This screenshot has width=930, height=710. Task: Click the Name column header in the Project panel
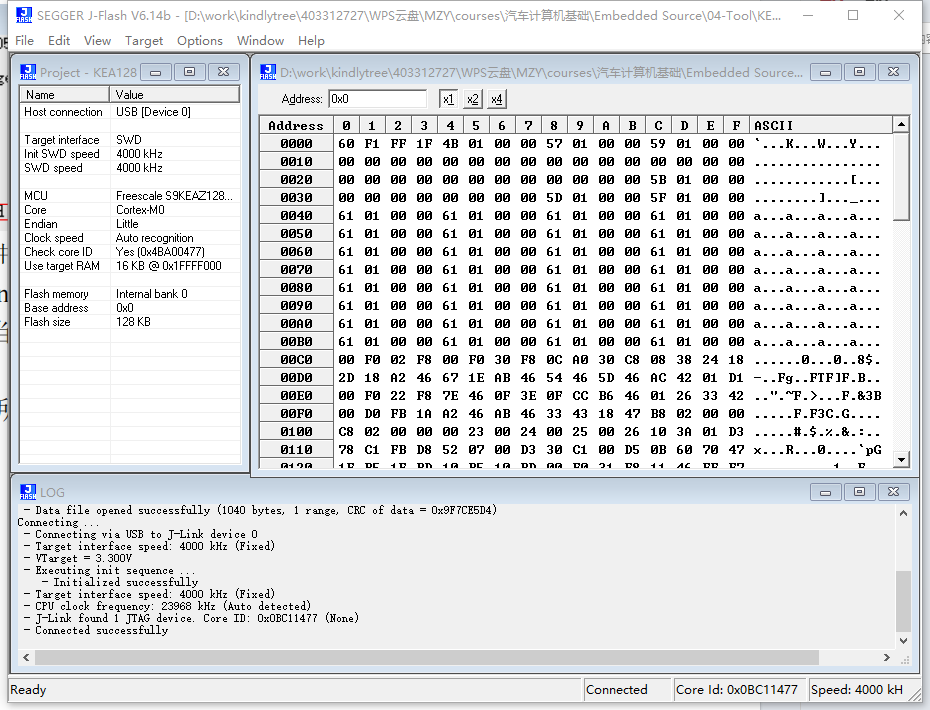(x=65, y=94)
